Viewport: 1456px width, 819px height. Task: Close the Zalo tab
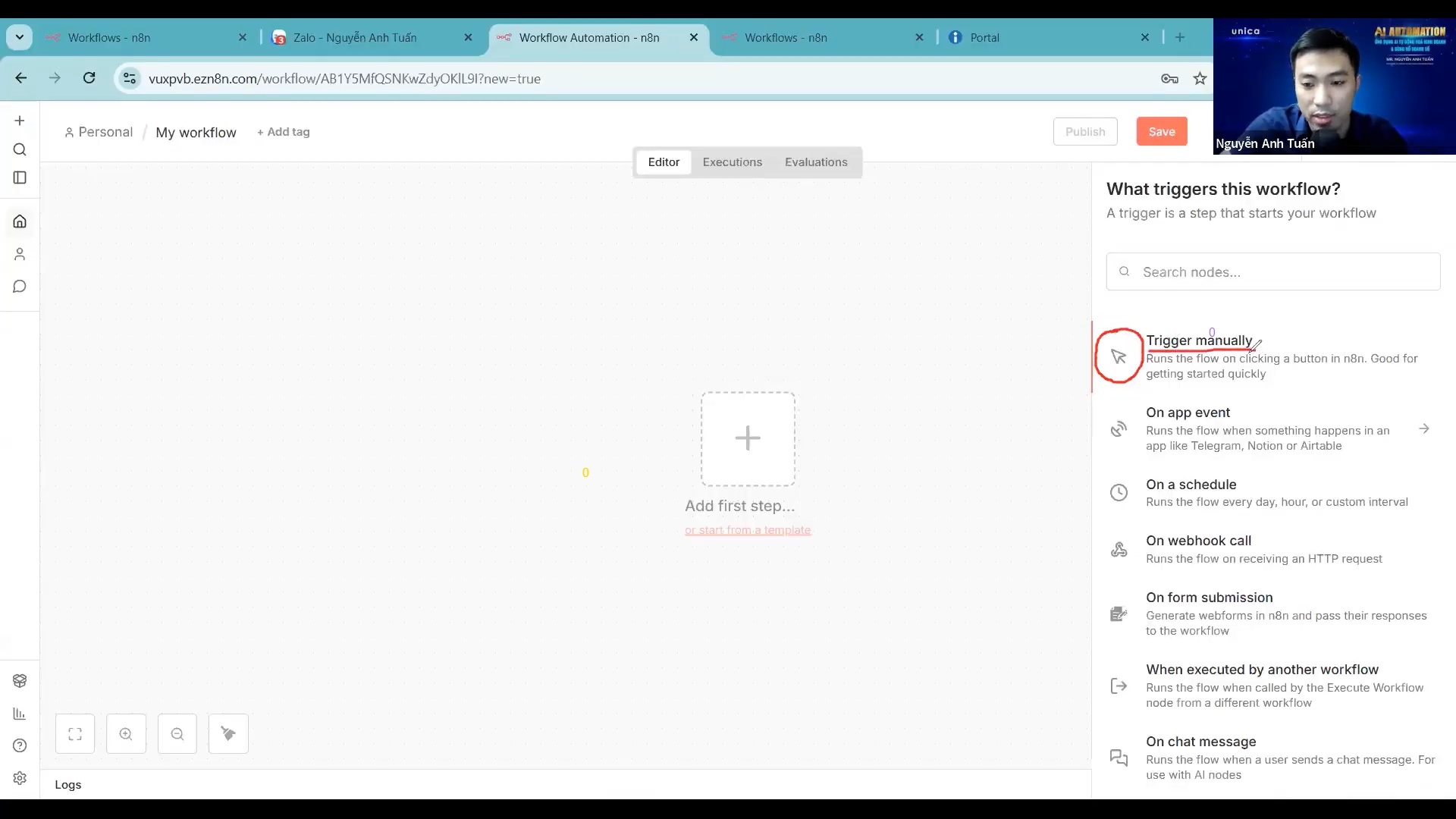468,37
